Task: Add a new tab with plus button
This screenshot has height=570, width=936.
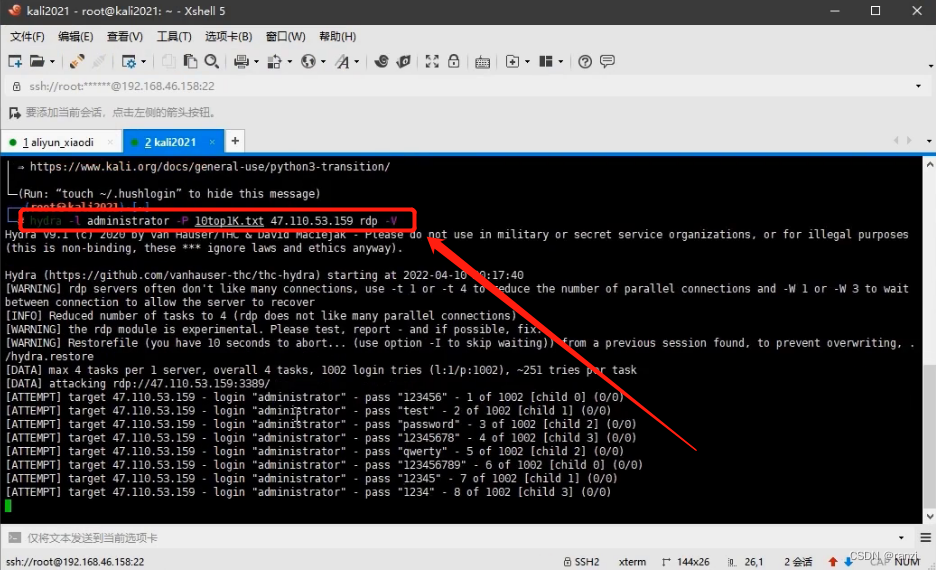Action: point(235,141)
